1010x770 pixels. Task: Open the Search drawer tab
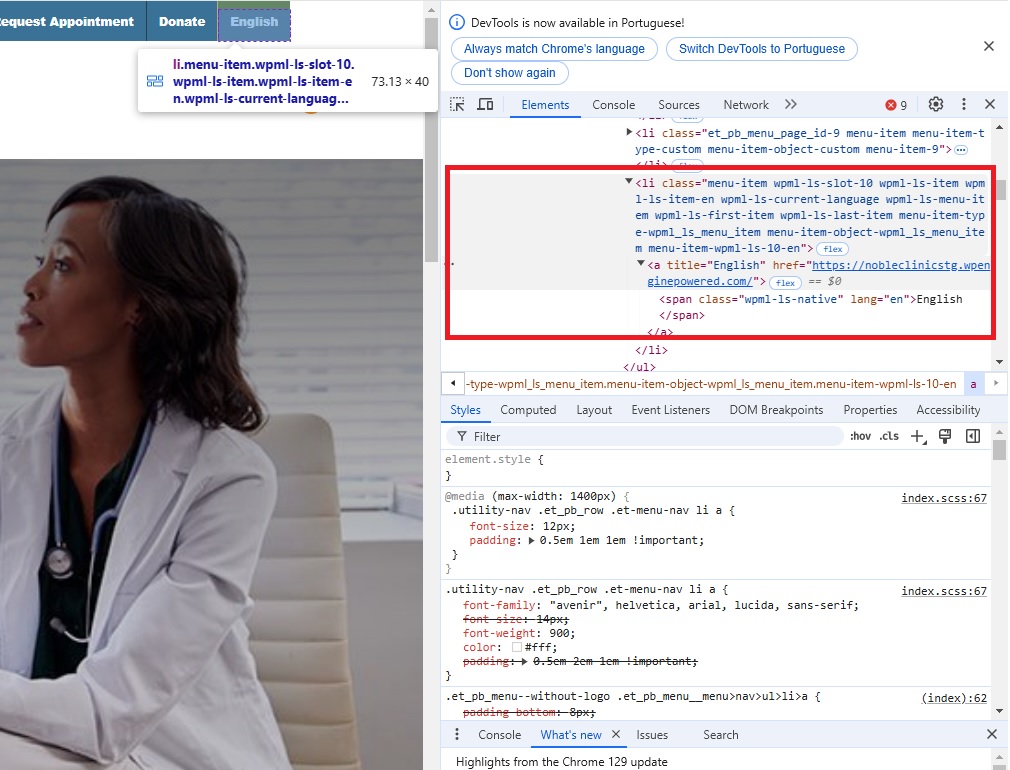click(720, 735)
